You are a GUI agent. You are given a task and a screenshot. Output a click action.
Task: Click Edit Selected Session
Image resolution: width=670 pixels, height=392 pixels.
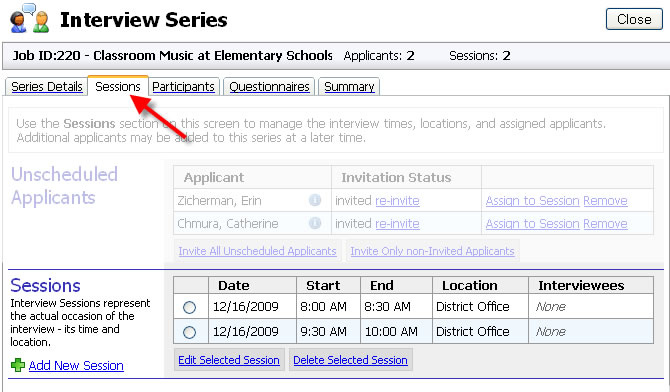pos(229,360)
